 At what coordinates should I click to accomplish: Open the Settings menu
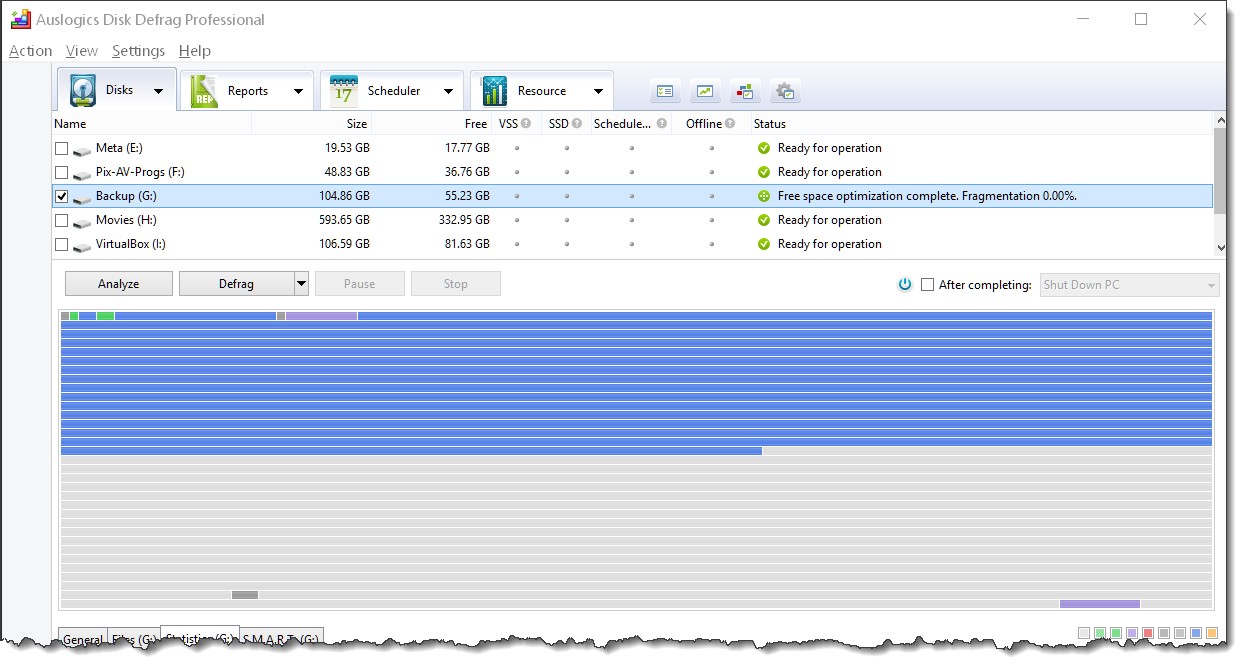(x=138, y=51)
